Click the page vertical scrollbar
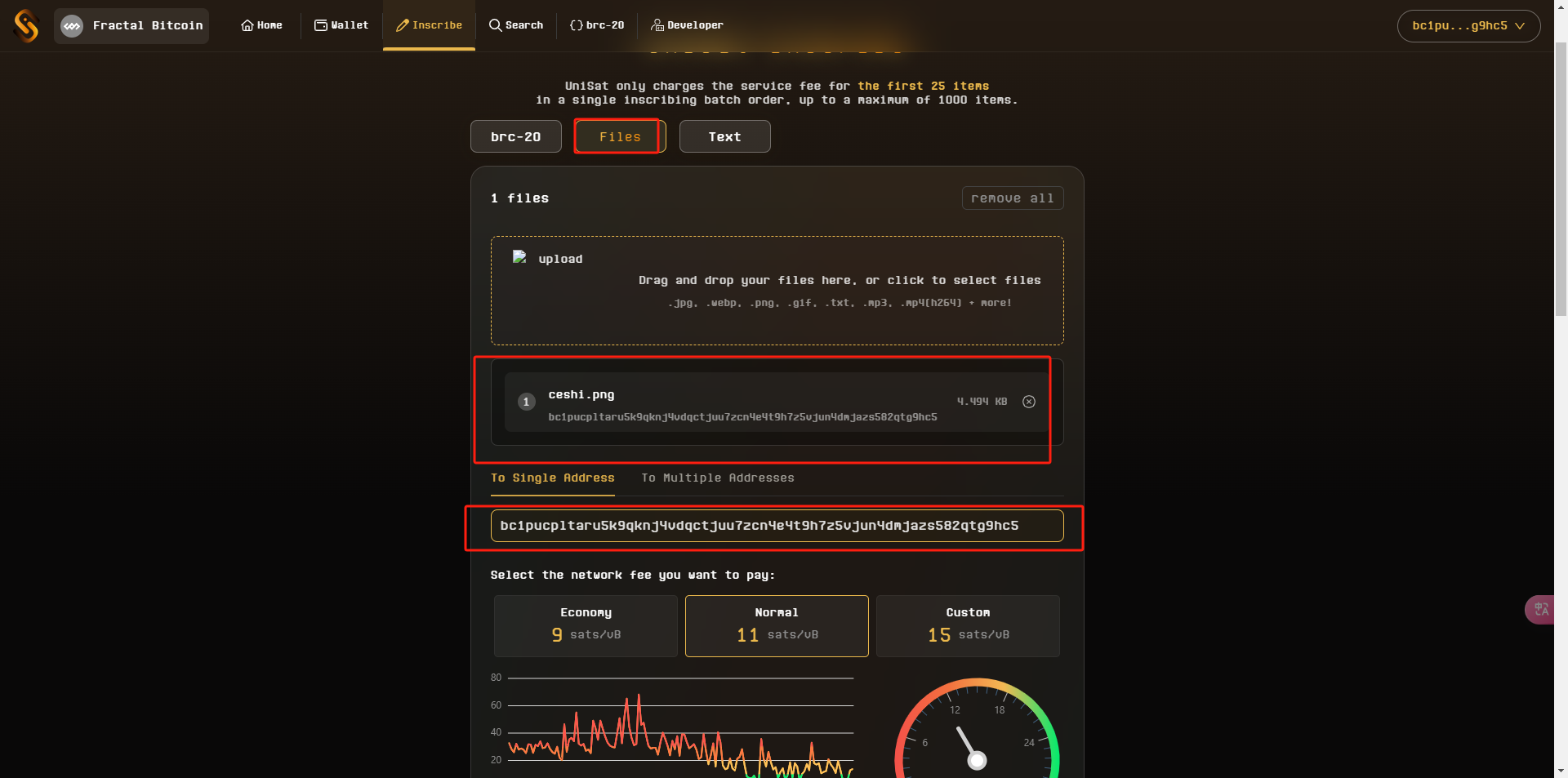 [1561, 178]
